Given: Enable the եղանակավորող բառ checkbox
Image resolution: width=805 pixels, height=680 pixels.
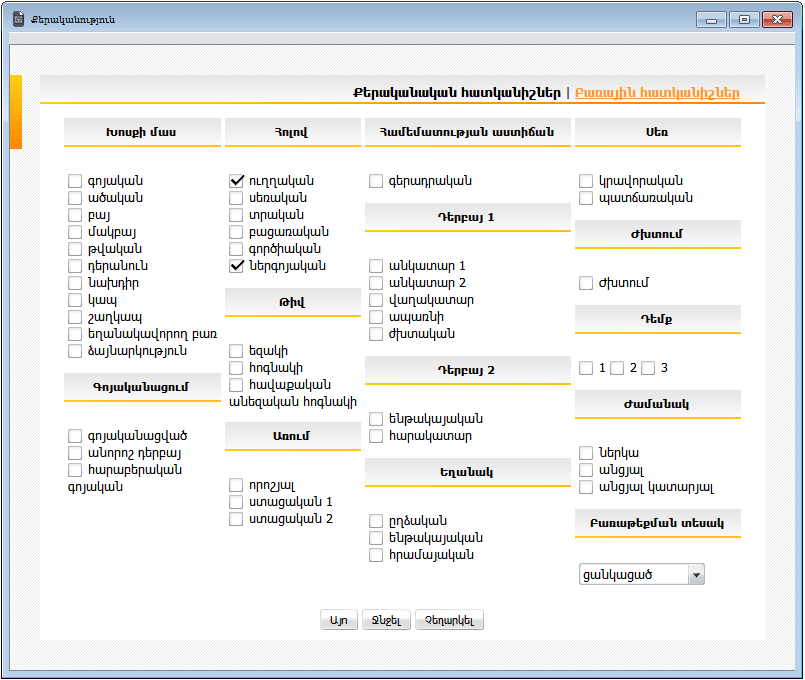Looking at the screenshot, I should (75, 334).
